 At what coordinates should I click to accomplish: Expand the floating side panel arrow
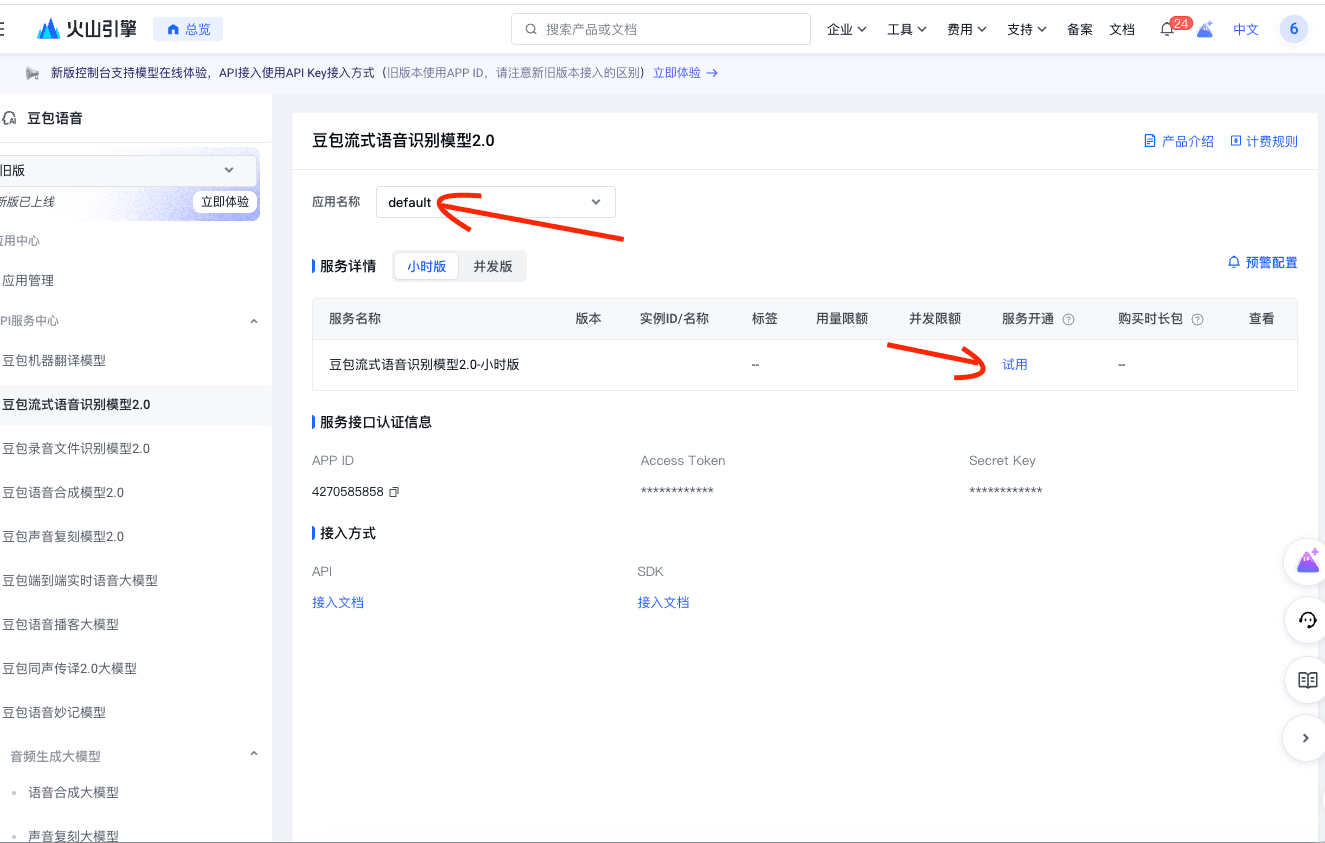pyautogui.click(x=1306, y=738)
